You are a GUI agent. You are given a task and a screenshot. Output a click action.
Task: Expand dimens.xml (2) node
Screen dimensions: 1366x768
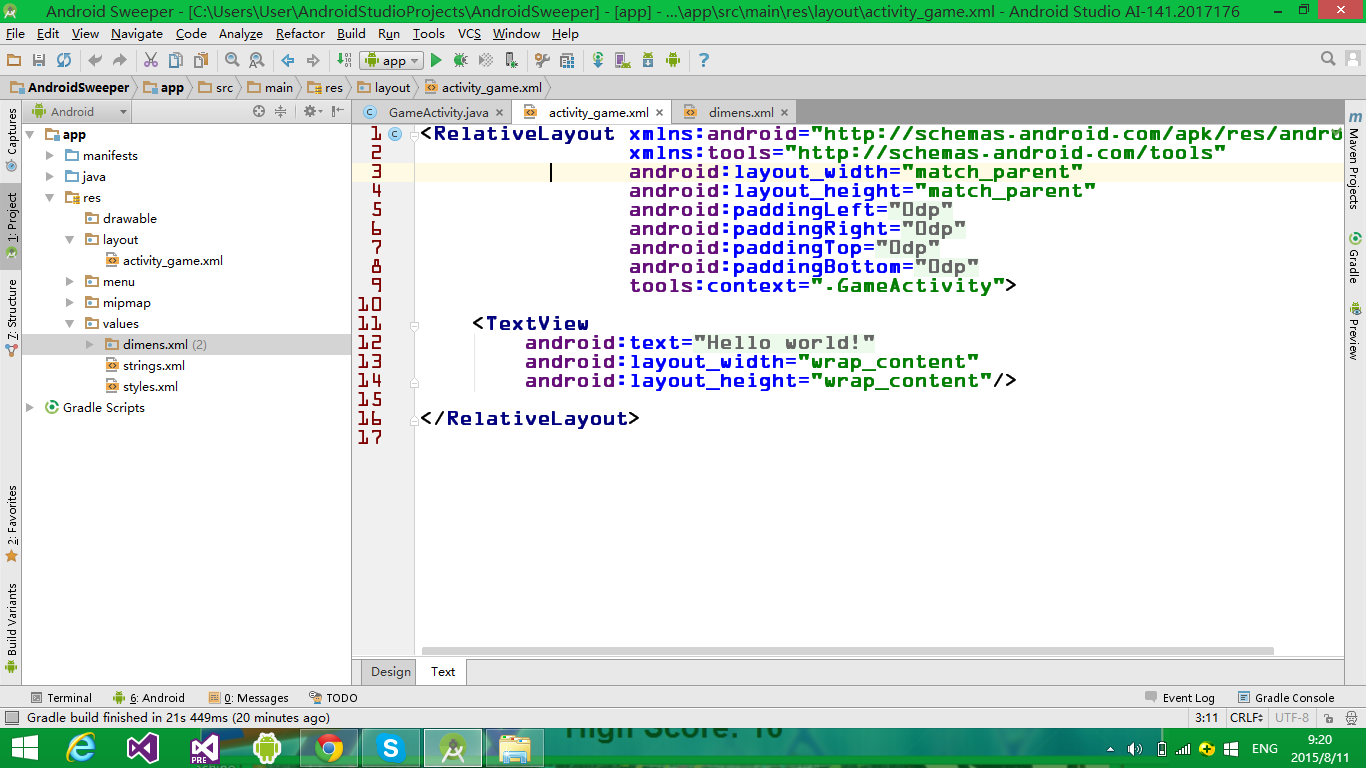(90, 344)
